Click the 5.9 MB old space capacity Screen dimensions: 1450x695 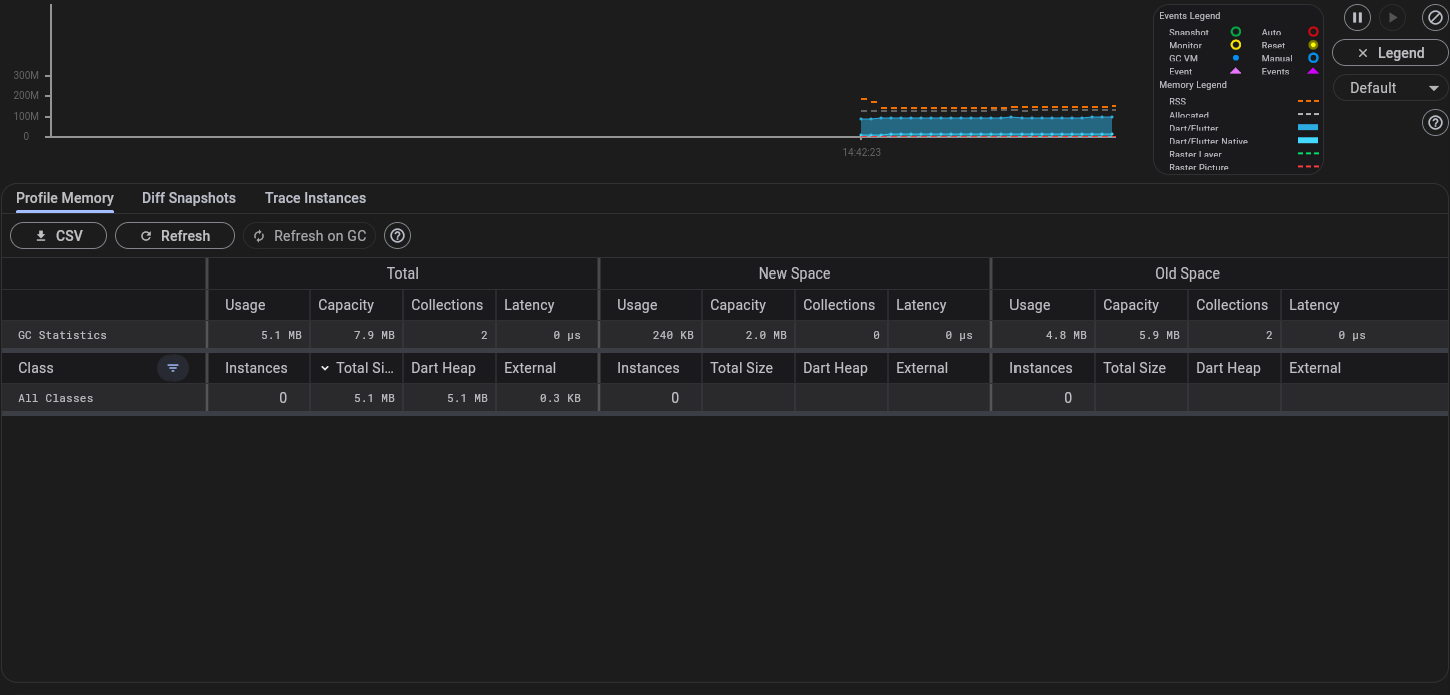pyautogui.click(x=1159, y=335)
